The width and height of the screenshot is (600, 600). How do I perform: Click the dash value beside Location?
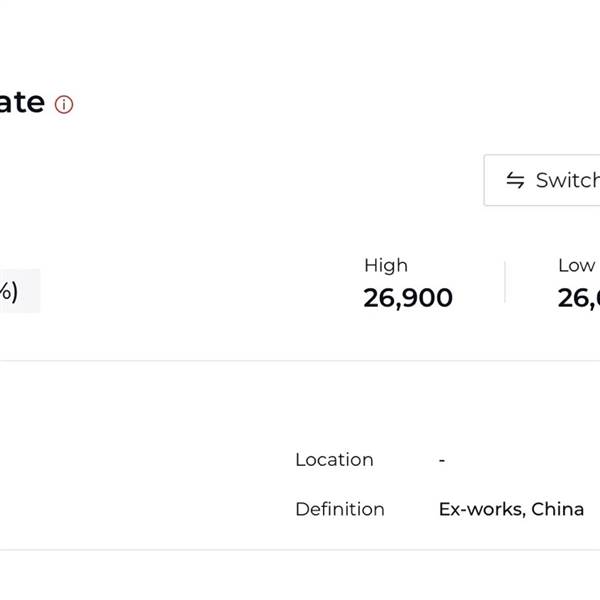(442, 460)
